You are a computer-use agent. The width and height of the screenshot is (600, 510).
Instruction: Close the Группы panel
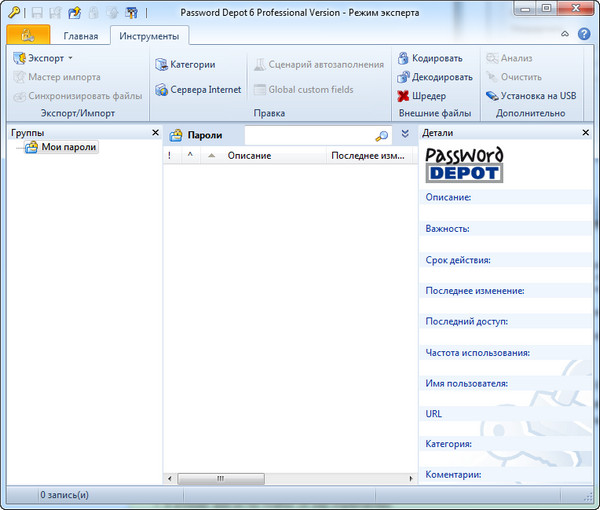point(155,132)
